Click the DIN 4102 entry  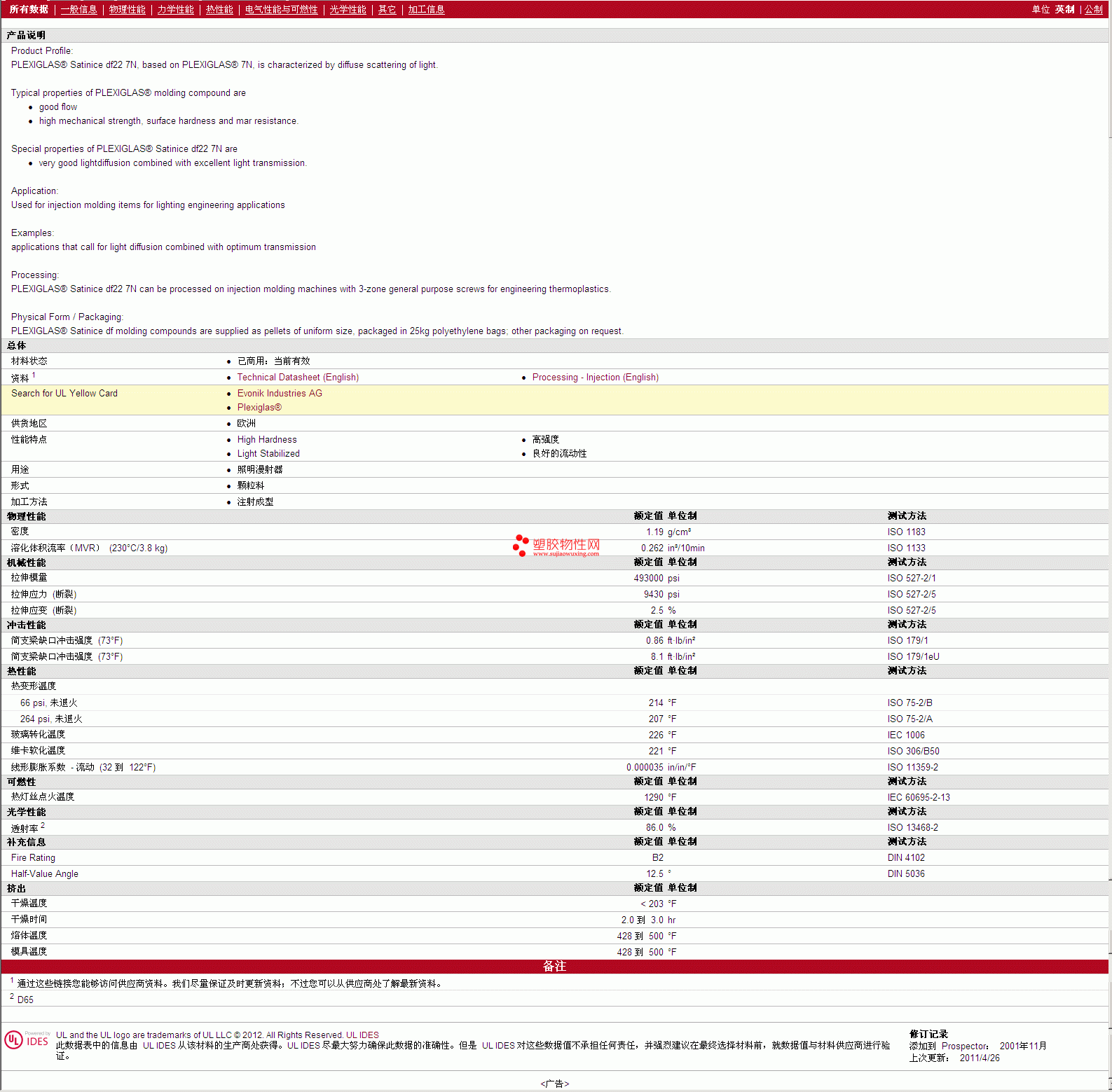(907, 858)
